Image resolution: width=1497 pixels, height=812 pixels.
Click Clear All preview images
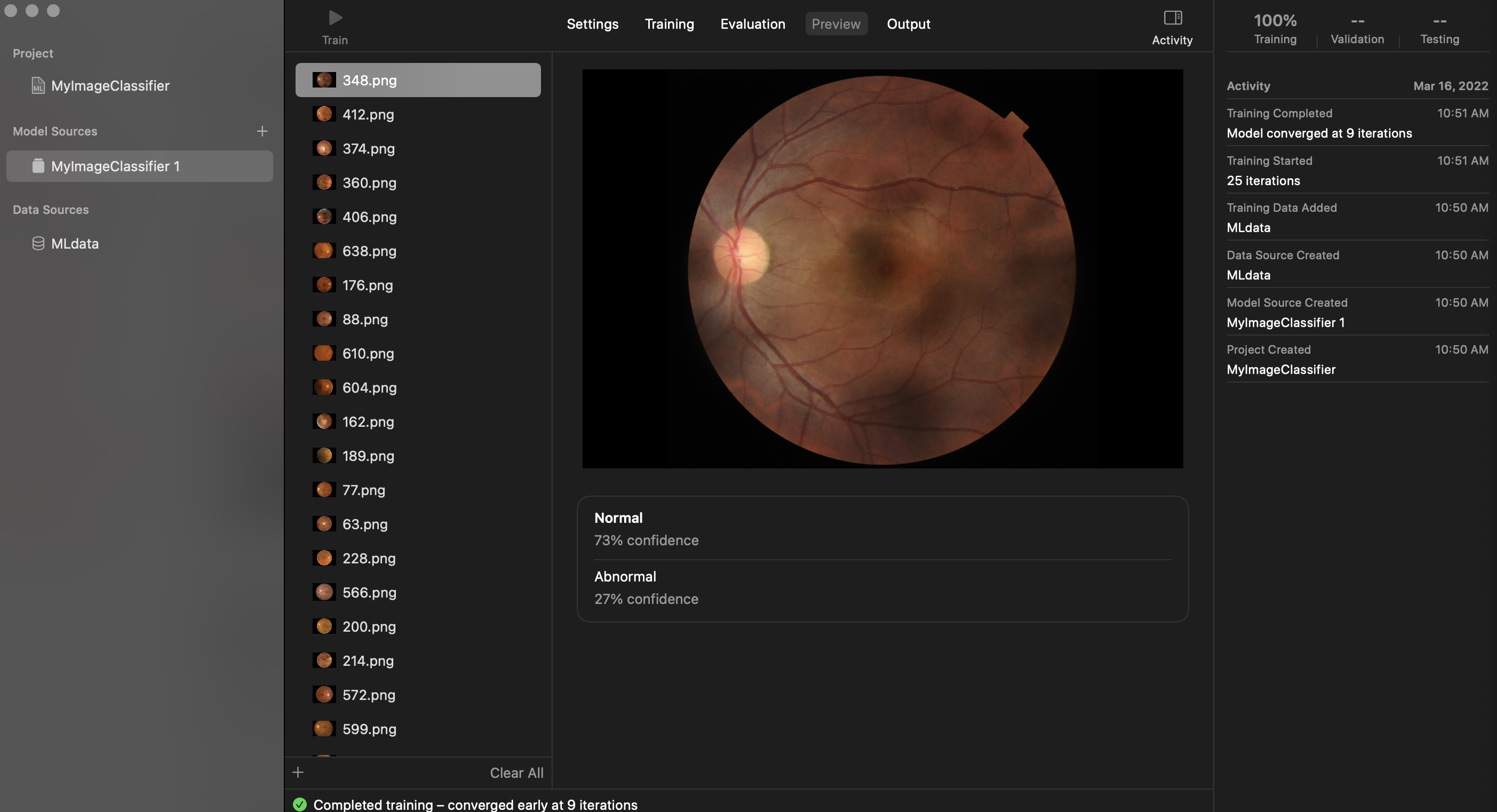point(516,773)
